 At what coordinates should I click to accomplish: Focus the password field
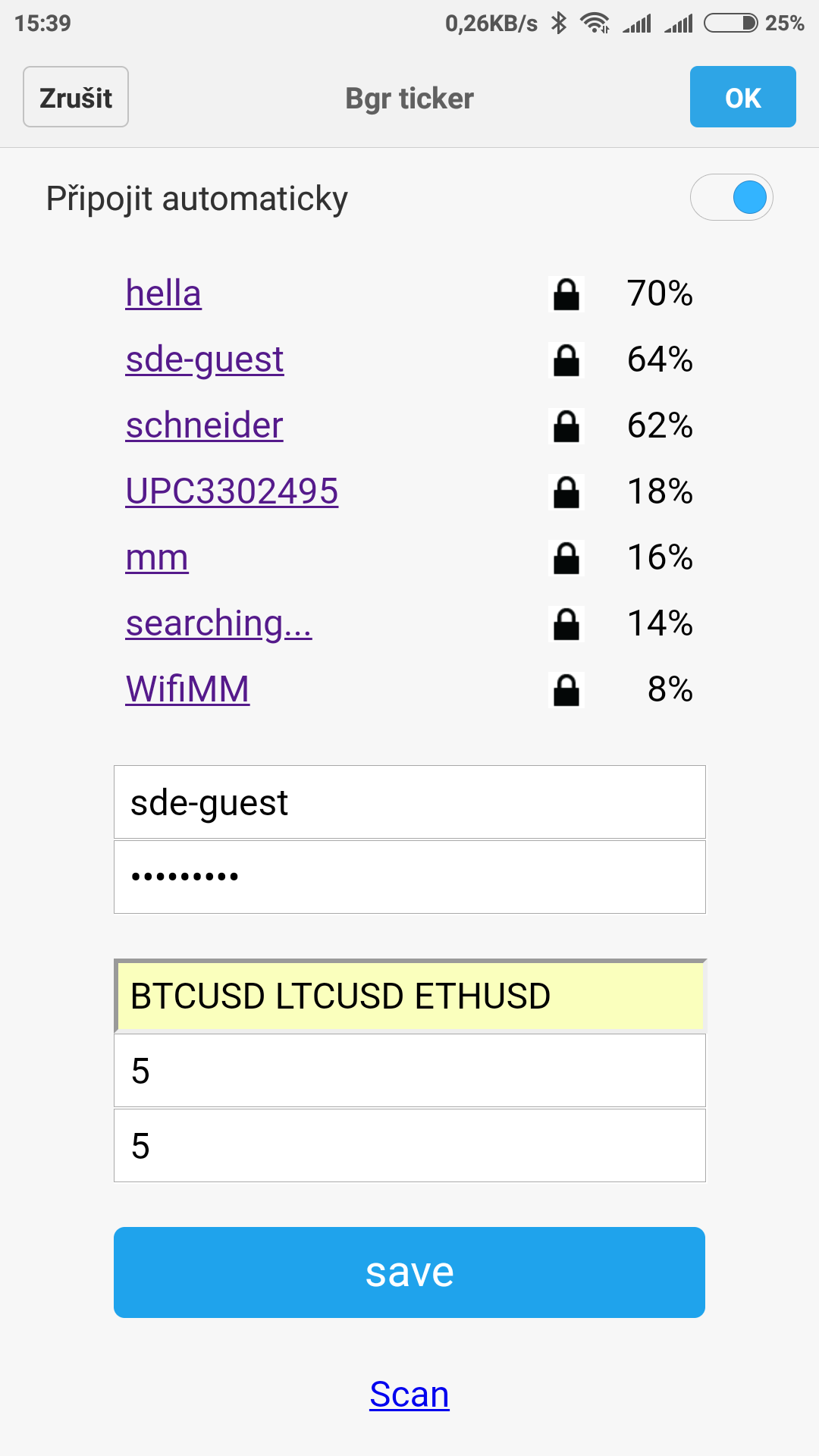point(409,877)
